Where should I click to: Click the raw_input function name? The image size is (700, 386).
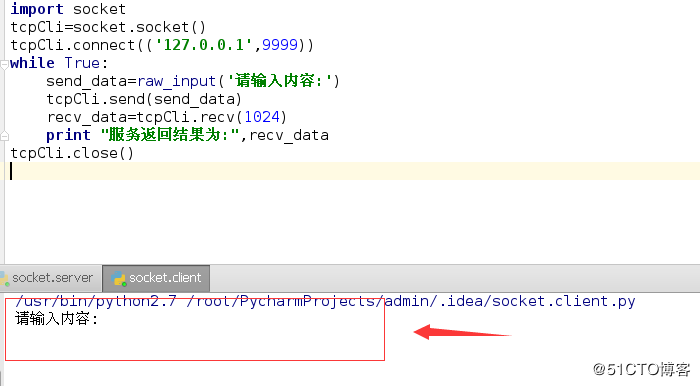[x=176, y=81]
